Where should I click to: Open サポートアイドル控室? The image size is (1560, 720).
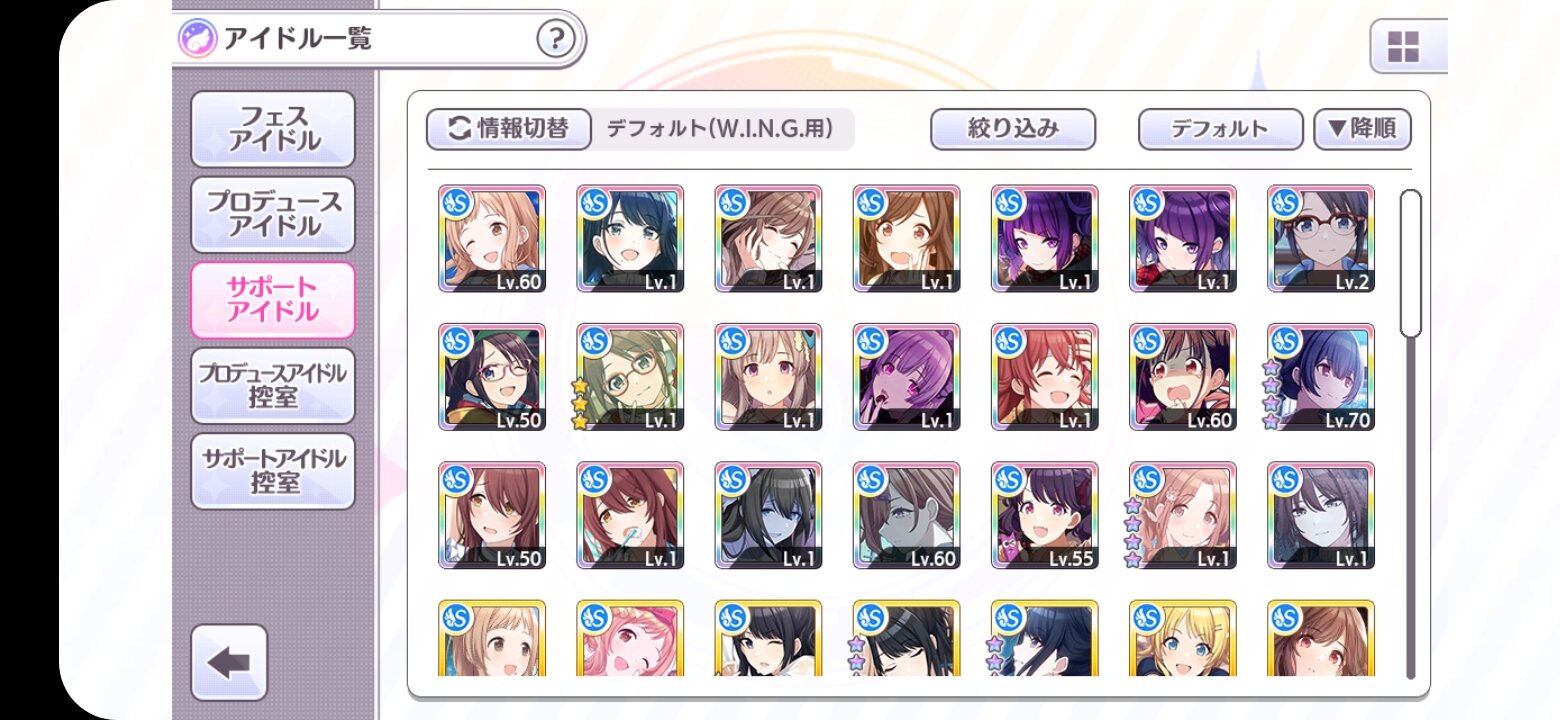273,471
